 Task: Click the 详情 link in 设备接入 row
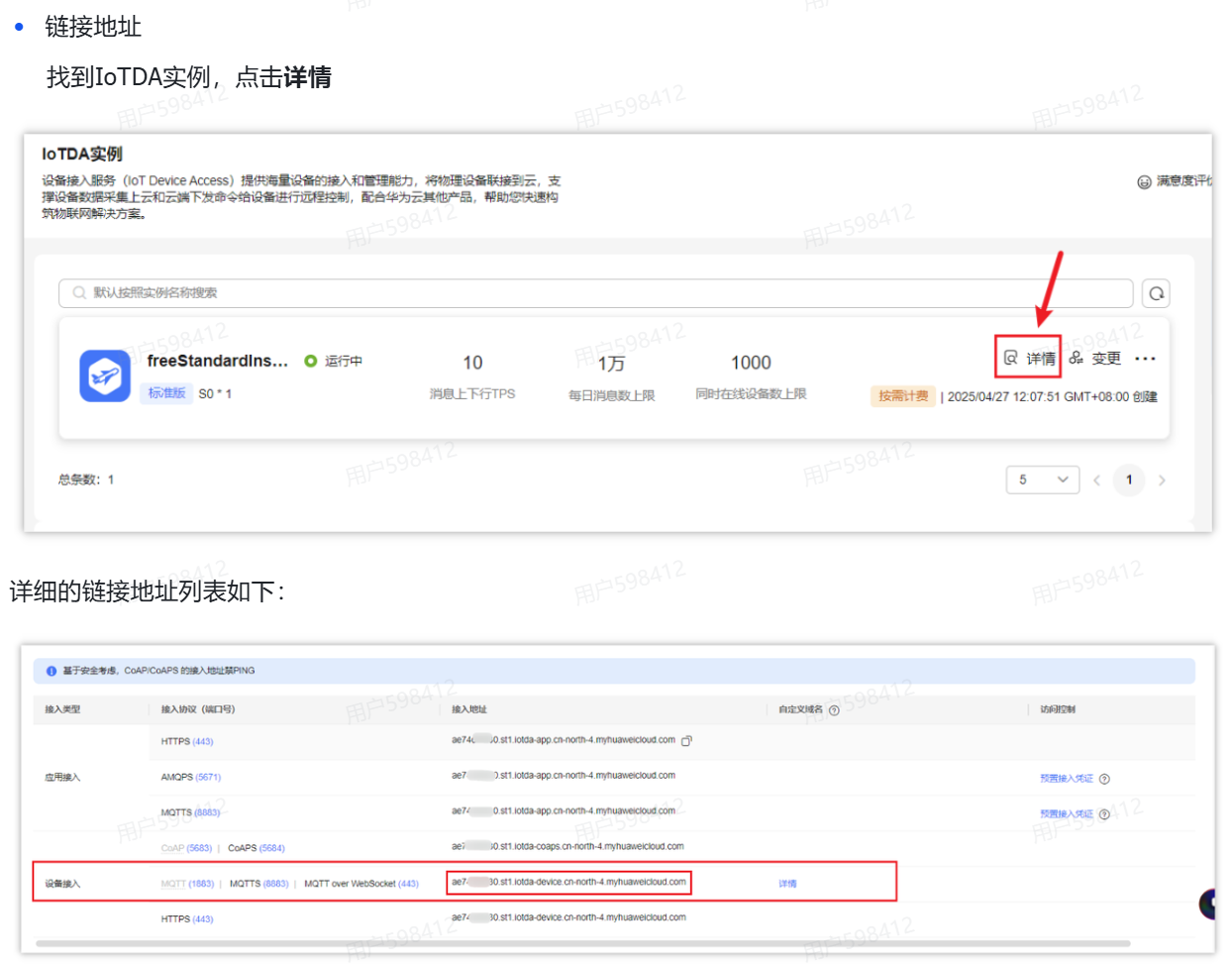[787, 884]
